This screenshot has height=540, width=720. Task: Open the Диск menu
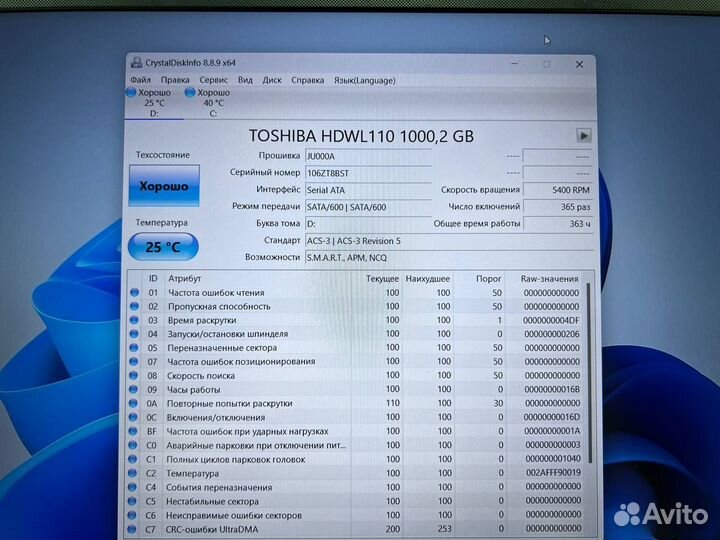pyautogui.click(x=272, y=80)
